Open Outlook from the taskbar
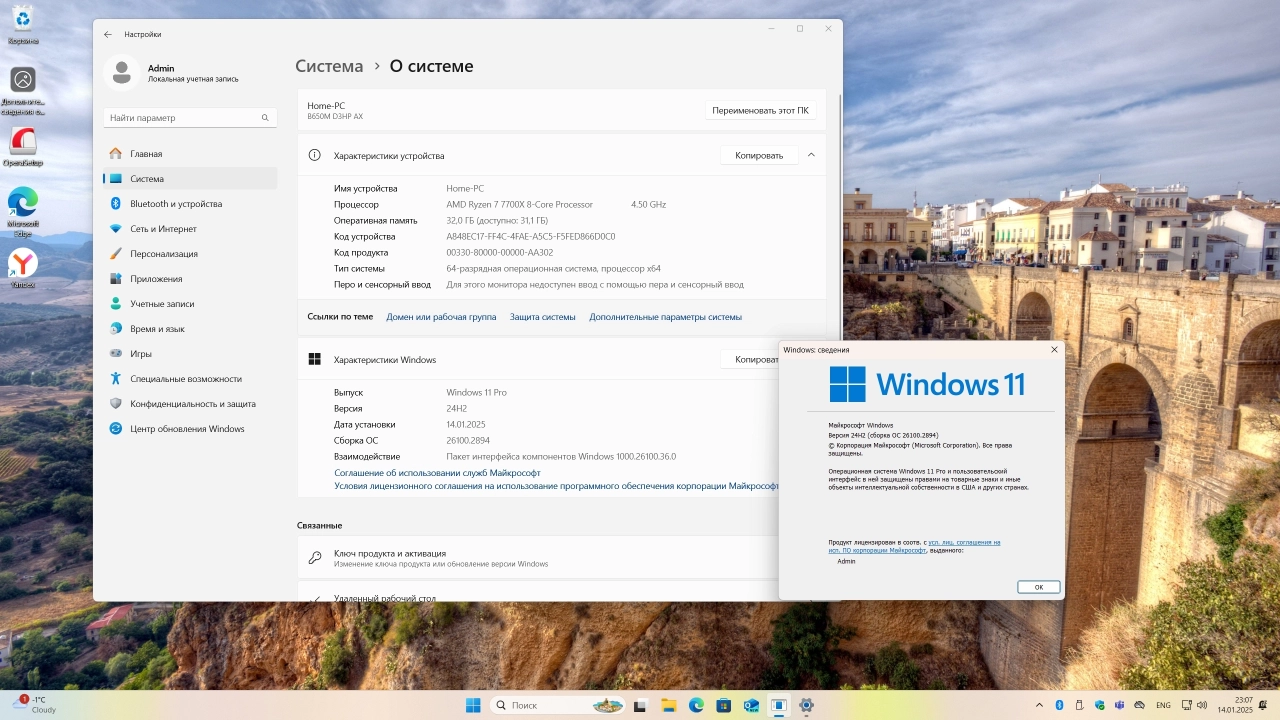The height and width of the screenshot is (720, 1280). [x=751, y=705]
